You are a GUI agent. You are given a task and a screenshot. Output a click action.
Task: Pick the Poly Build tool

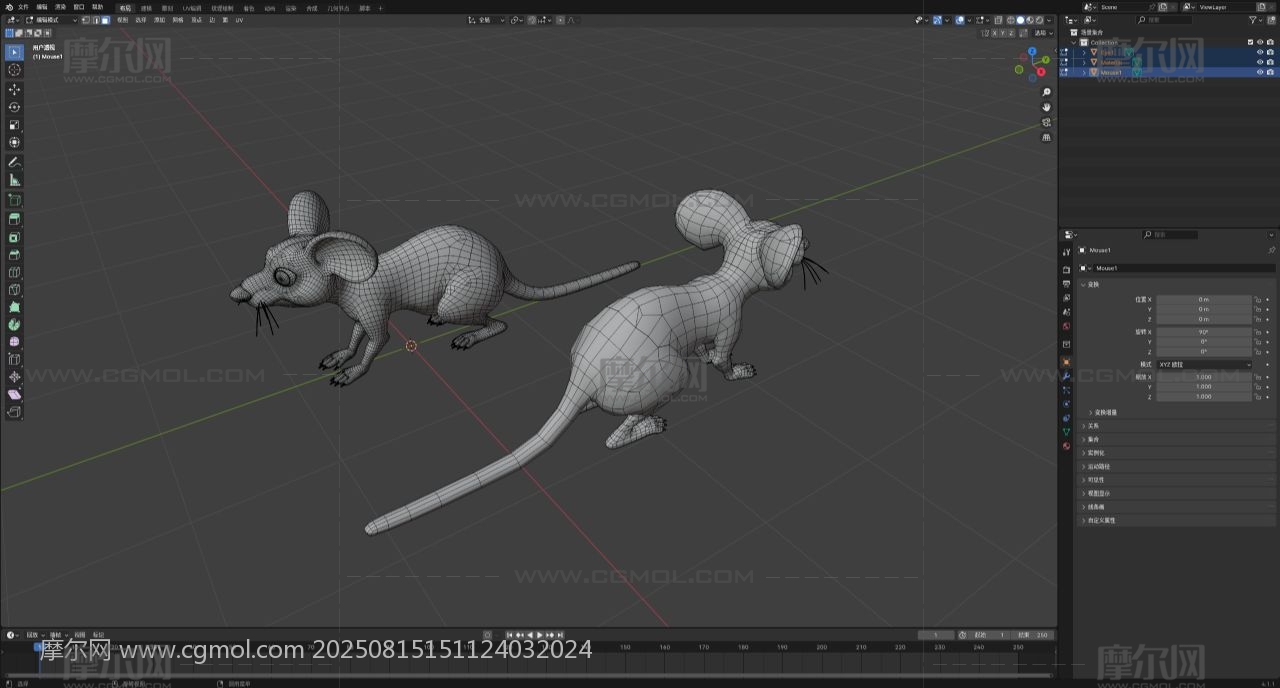(14, 307)
